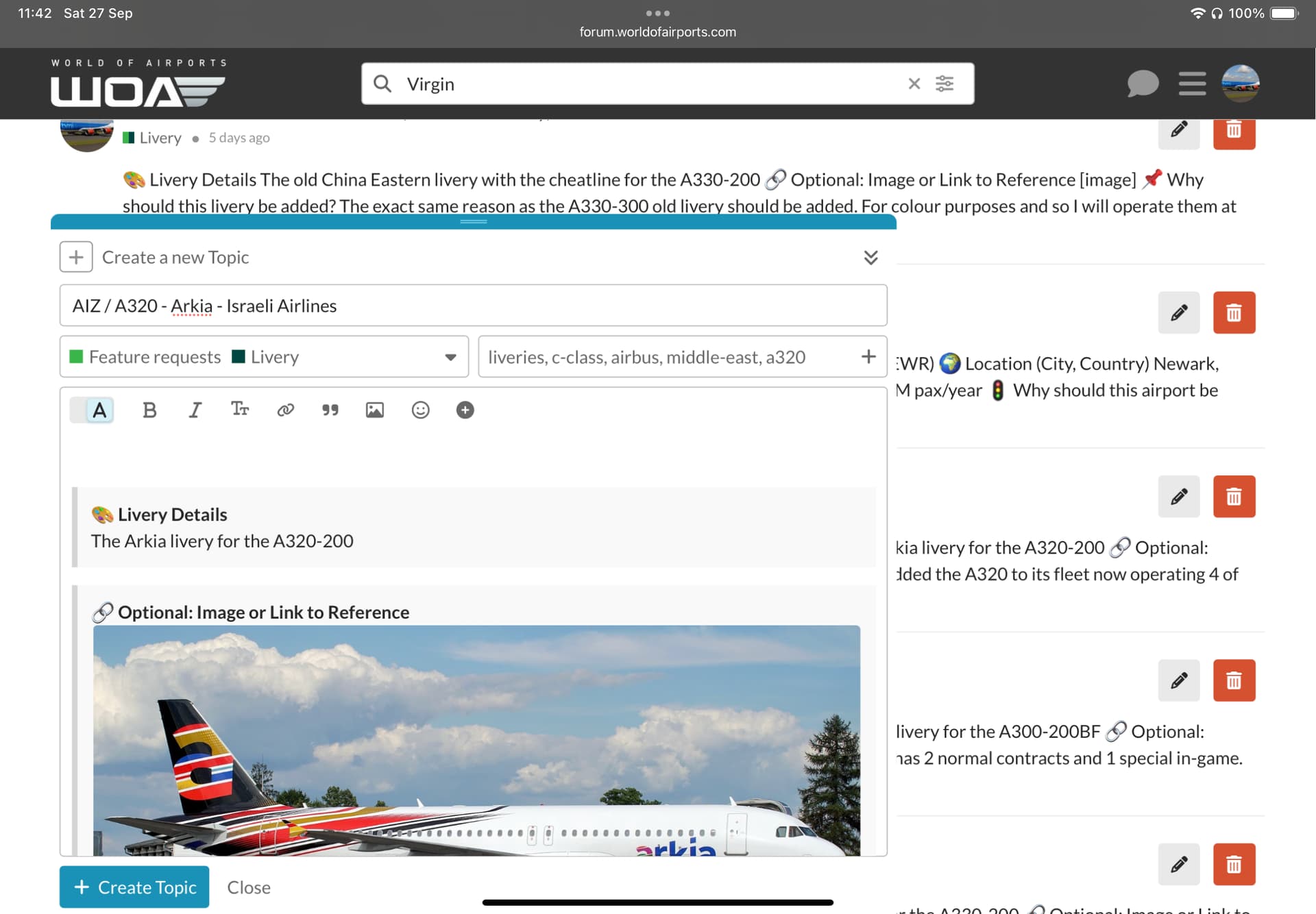Image resolution: width=1316 pixels, height=914 pixels.
Task: Click the Create Topic button
Action: tap(134, 887)
